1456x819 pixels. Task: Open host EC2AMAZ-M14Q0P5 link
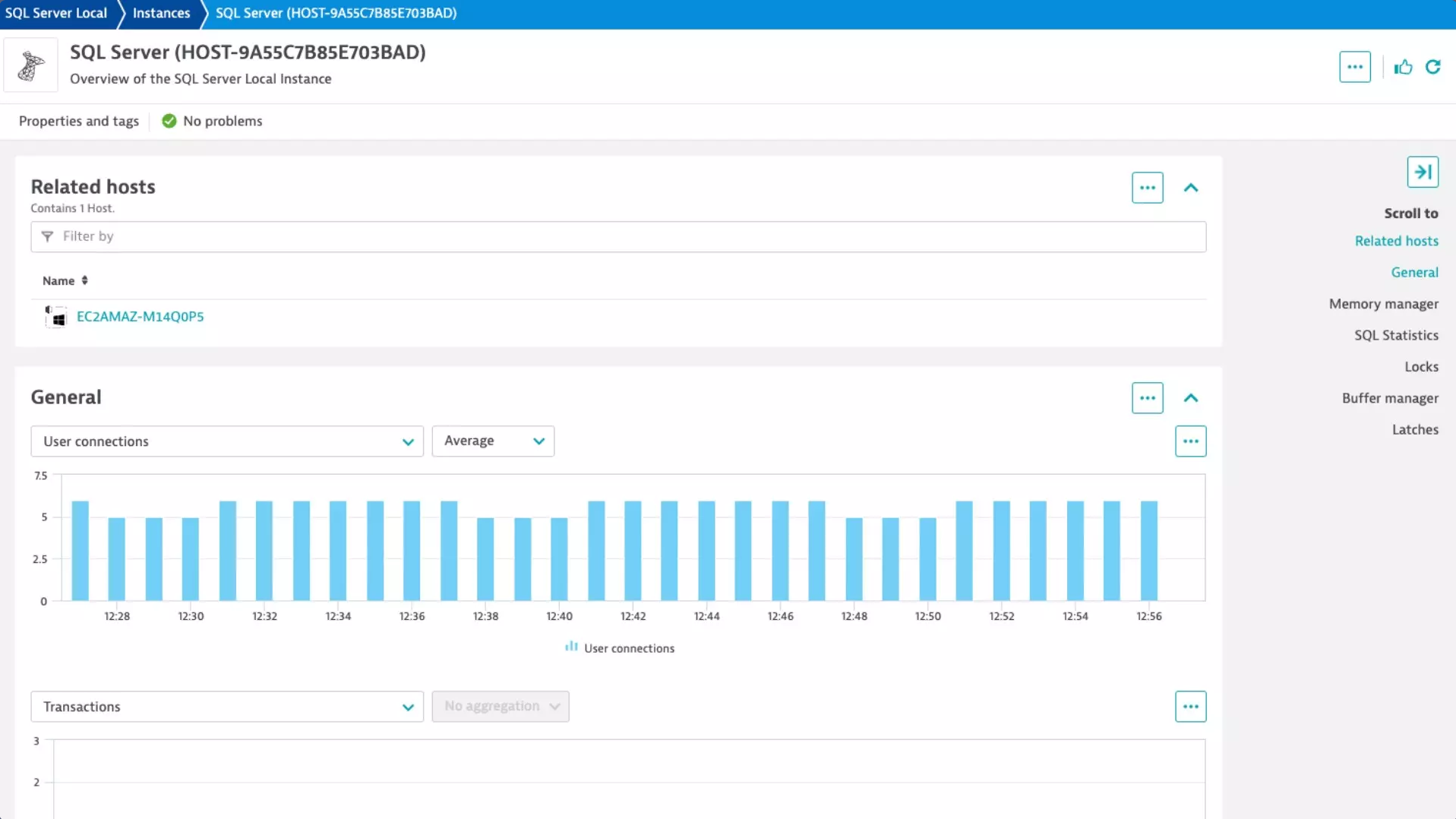(x=140, y=316)
